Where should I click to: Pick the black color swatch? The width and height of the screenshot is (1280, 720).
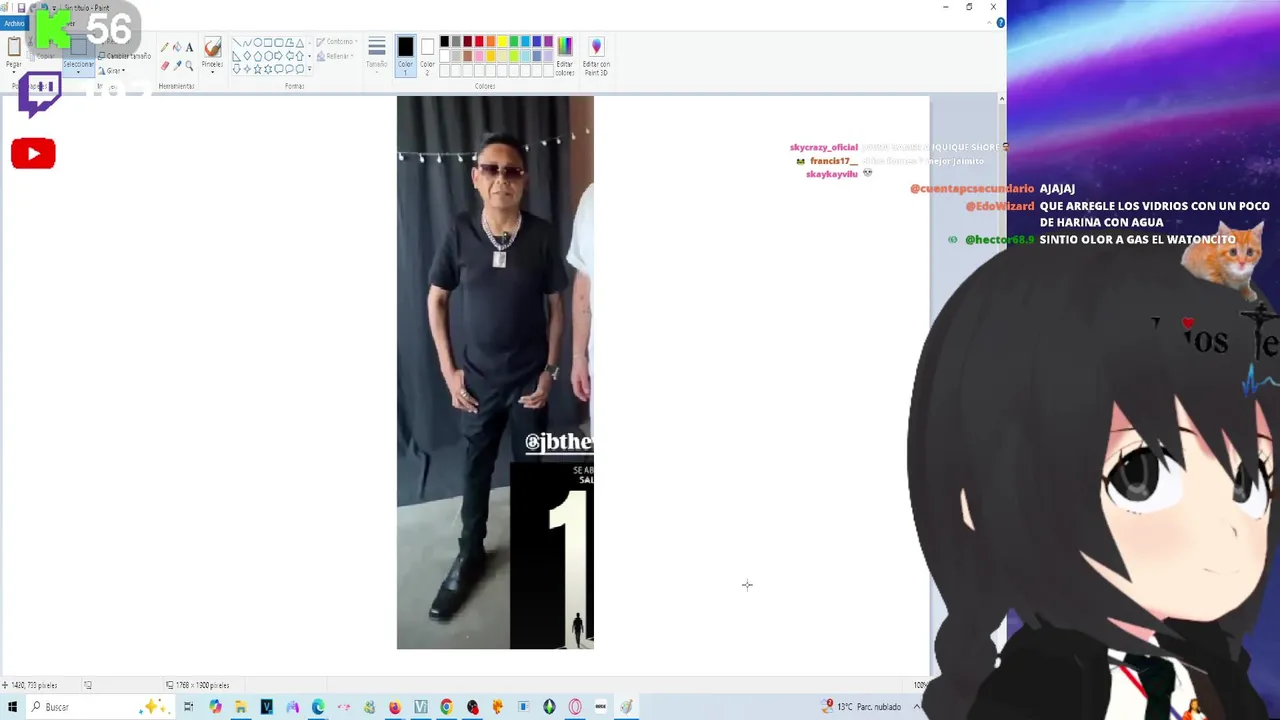[x=444, y=41]
